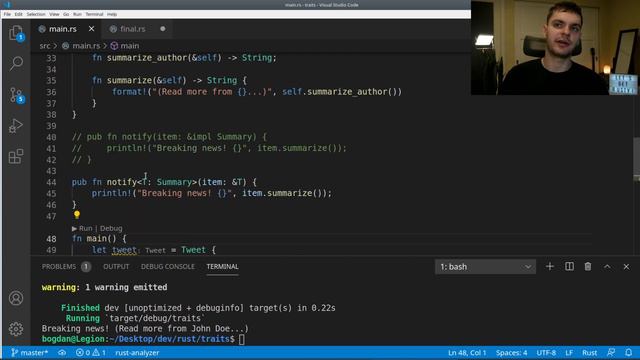Open the Help menu
Screen dimensions: 640x360
click(x=112, y=14)
